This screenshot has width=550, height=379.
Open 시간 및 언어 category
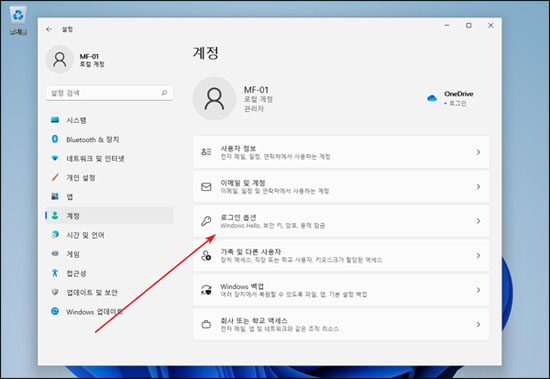(x=109, y=235)
